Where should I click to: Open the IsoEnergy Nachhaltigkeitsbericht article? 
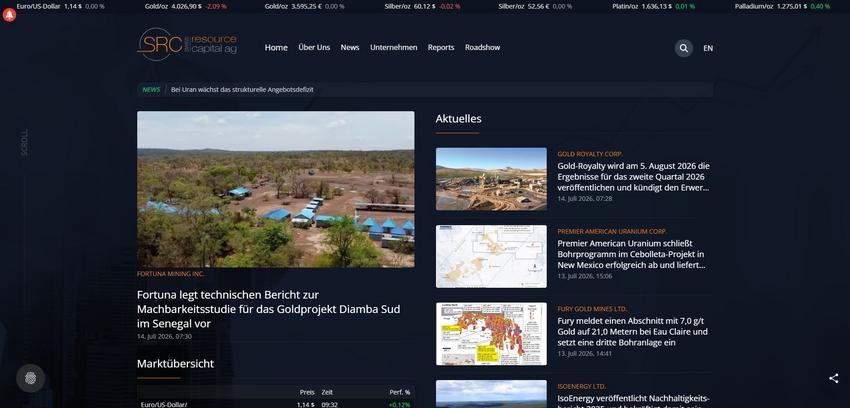tap(633, 400)
